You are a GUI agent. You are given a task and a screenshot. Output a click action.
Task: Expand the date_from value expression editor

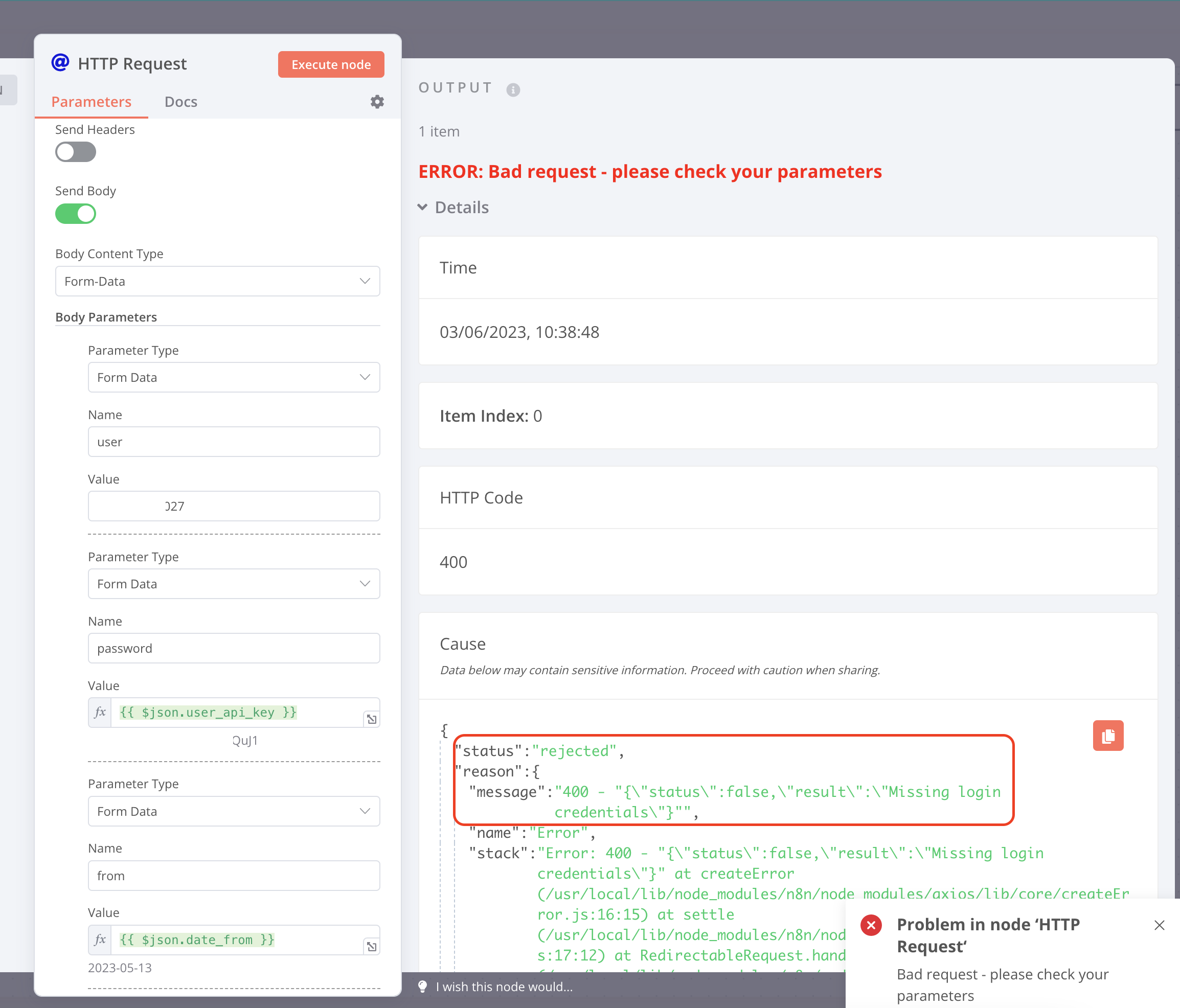pos(371,947)
